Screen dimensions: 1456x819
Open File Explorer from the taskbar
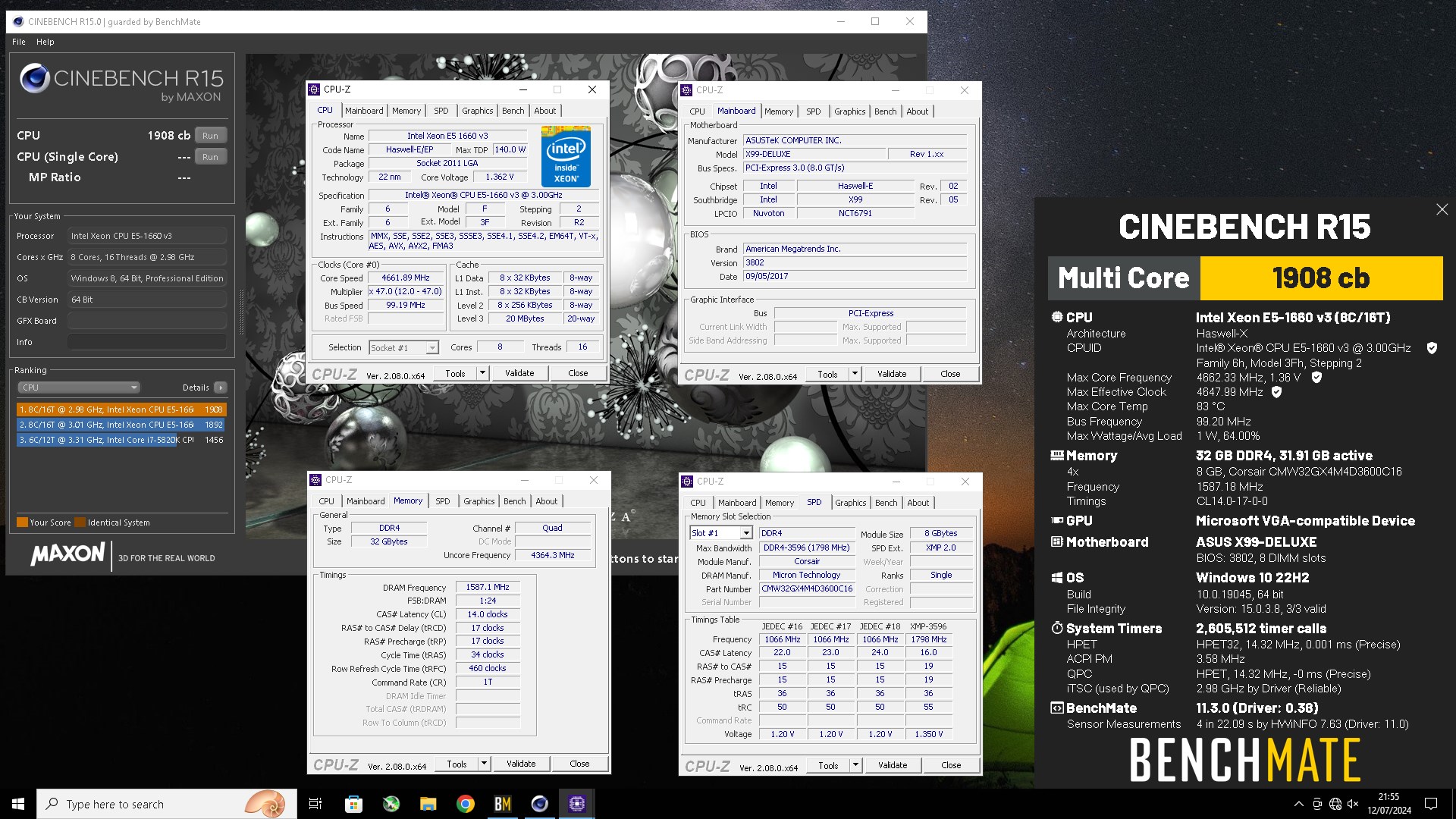[428, 804]
